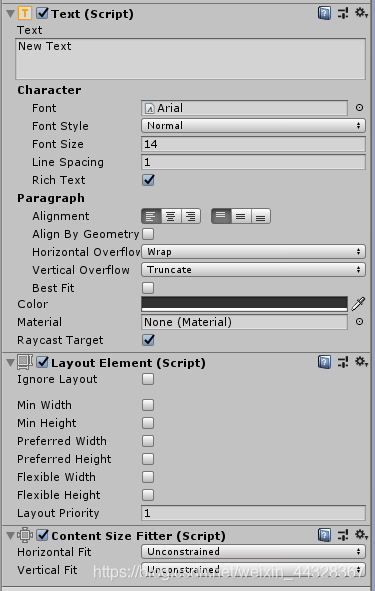Image resolution: width=375 pixels, height=591 pixels.
Task: Click the None (Material) field
Action: pyautogui.click(x=244, y=322)
